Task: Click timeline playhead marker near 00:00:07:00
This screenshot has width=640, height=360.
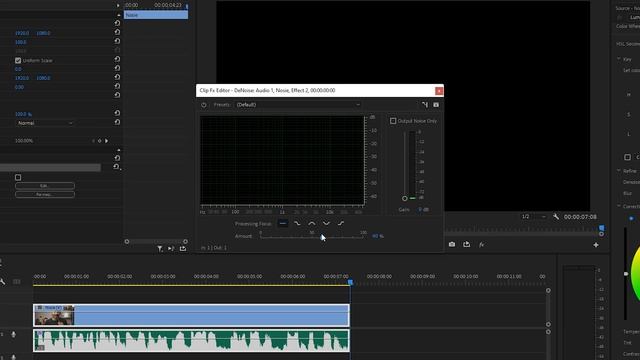Action: point(350,282)
